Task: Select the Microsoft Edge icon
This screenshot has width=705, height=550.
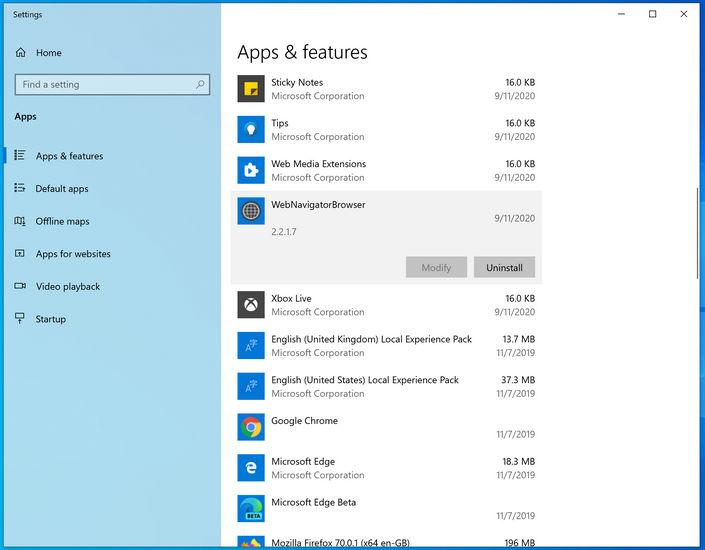Action: 251,468
